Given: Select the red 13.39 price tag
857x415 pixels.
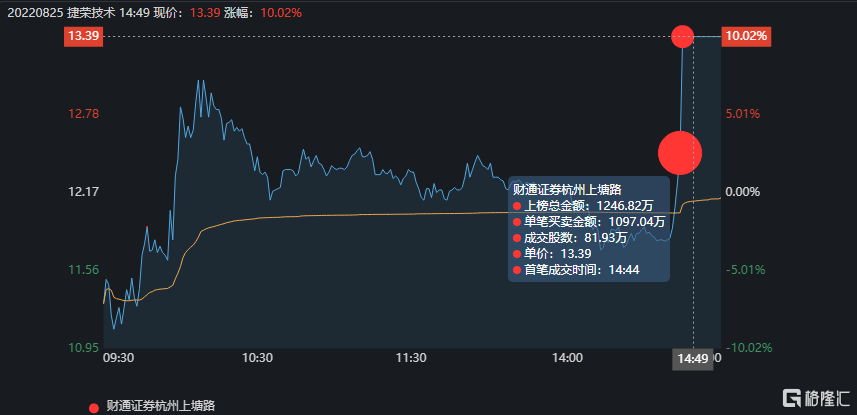Looking at the screenshot, I should click(82, 37).
